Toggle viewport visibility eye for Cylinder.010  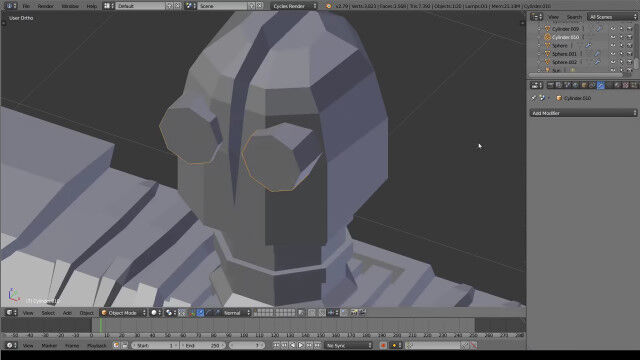point(613,37)
